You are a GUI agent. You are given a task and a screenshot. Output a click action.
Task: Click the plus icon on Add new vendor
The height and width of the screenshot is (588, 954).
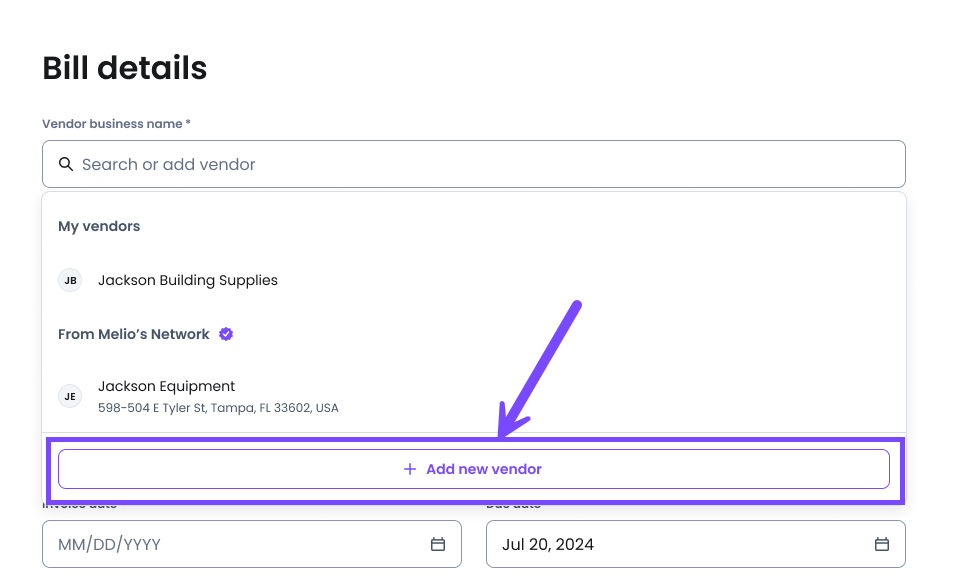(410, 469)
